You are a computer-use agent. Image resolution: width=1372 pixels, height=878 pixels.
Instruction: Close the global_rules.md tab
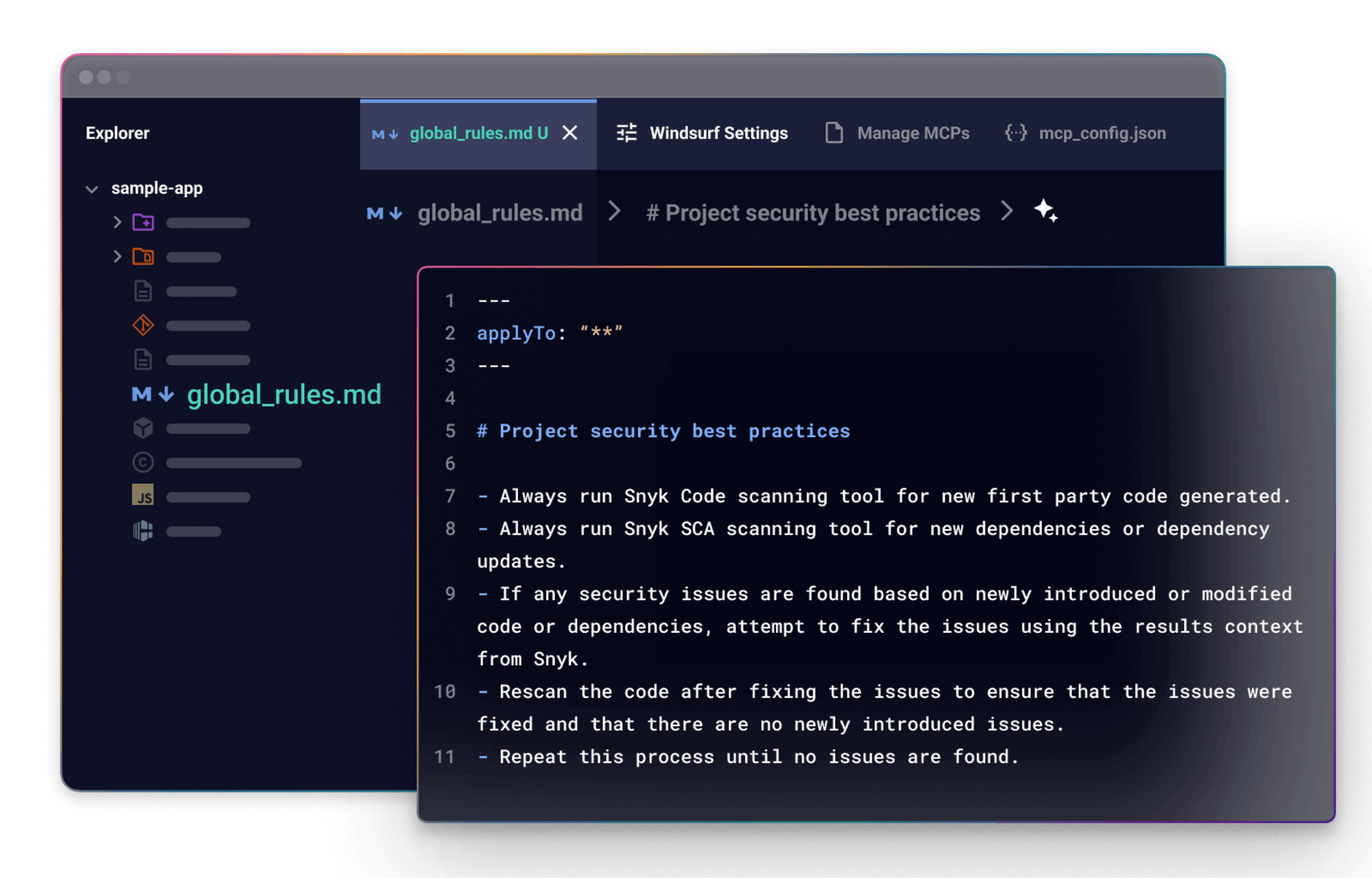pos(570,133)
